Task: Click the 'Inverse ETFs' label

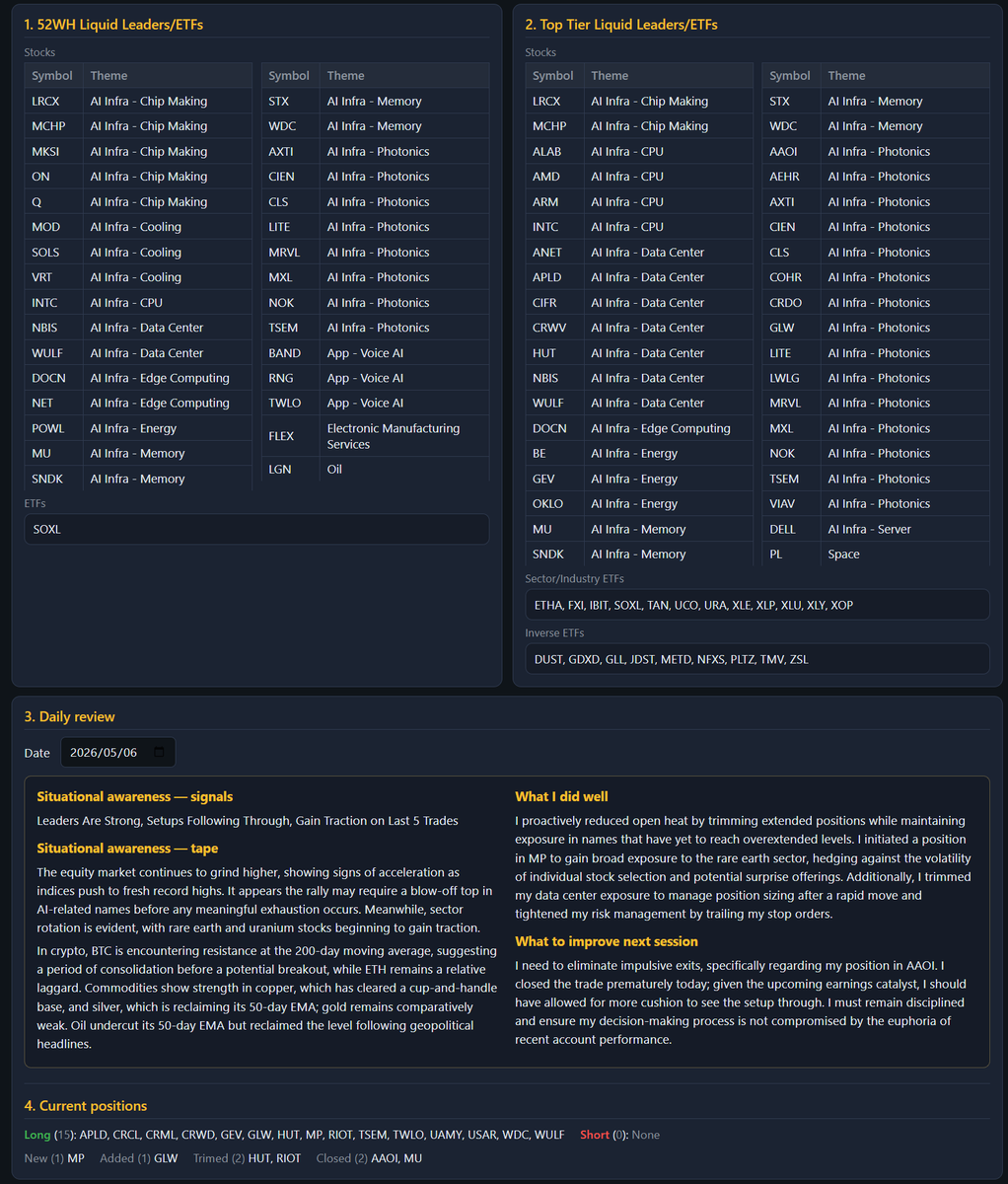Action: click(554, 633)
